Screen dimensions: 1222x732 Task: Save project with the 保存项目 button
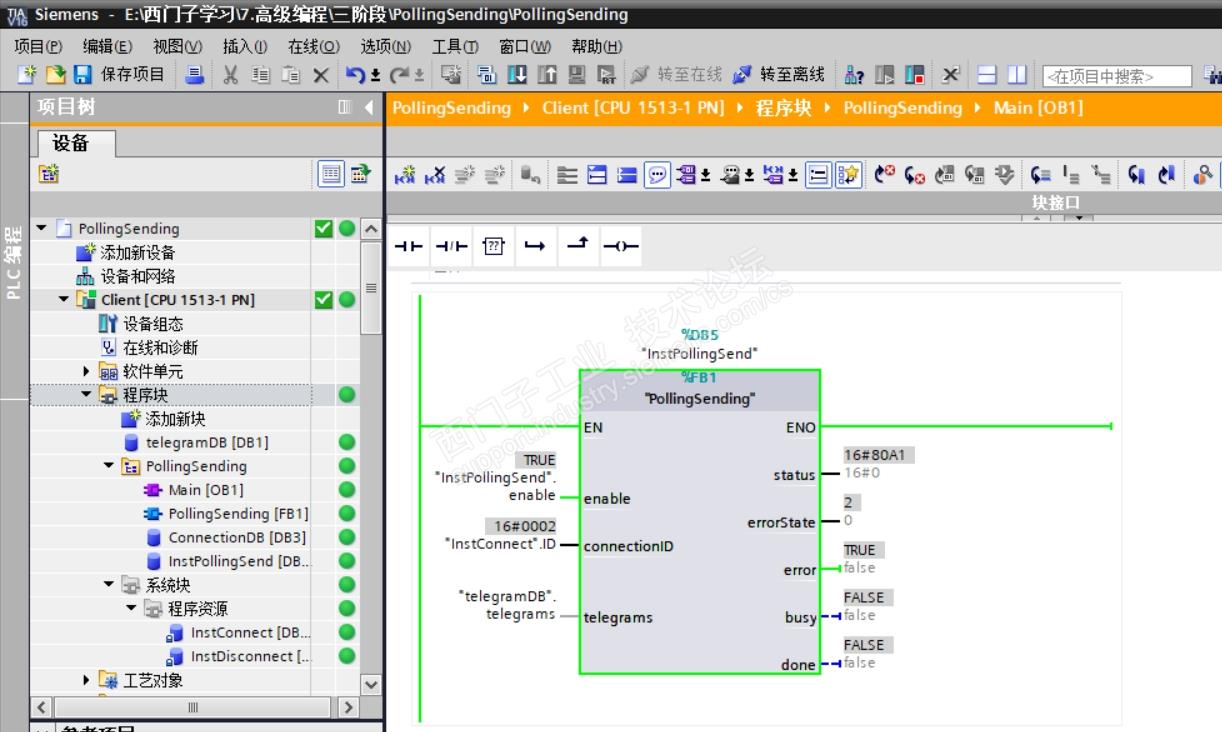click(x=118, y=74)
